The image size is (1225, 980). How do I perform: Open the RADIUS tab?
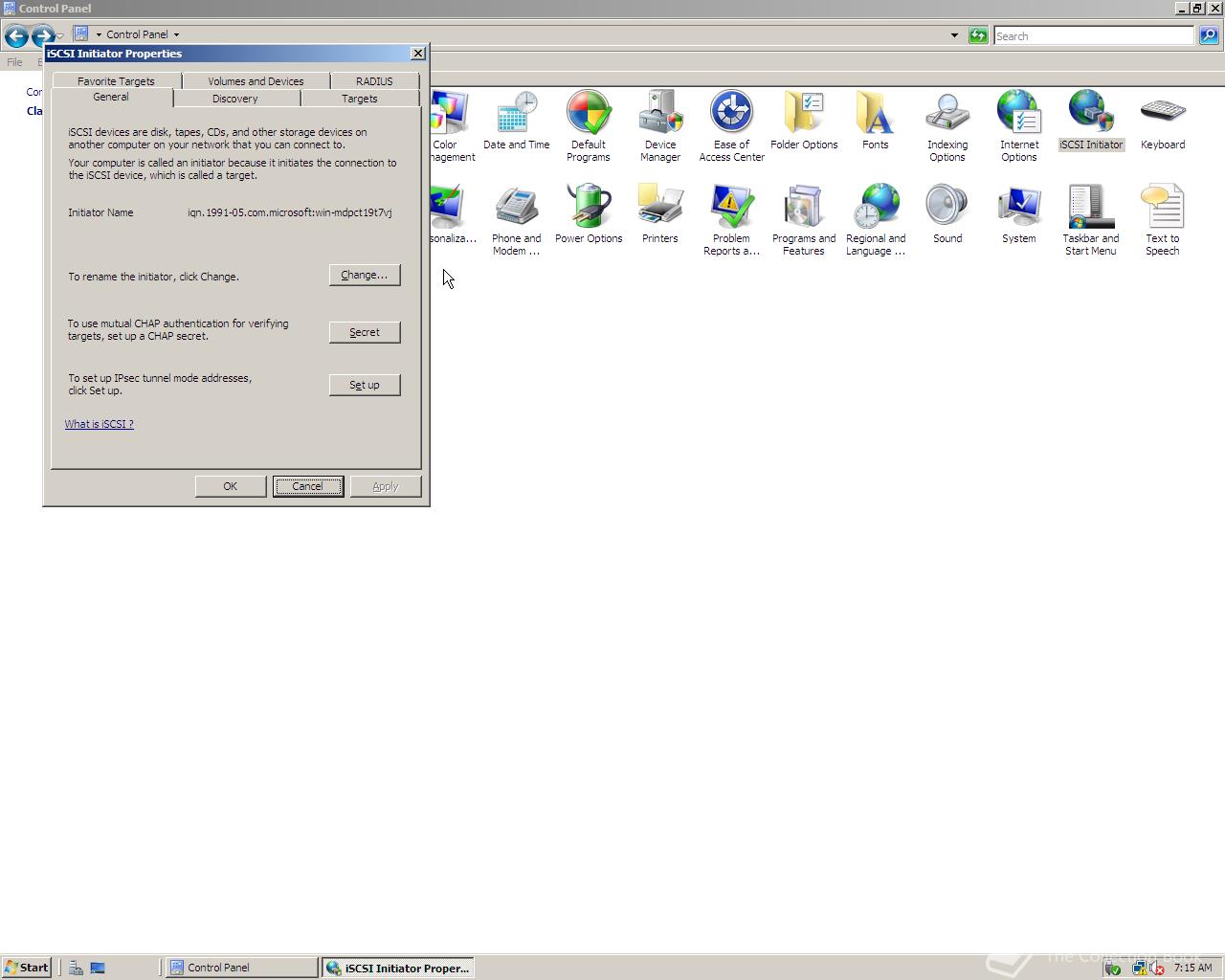[x=374, y=81]
